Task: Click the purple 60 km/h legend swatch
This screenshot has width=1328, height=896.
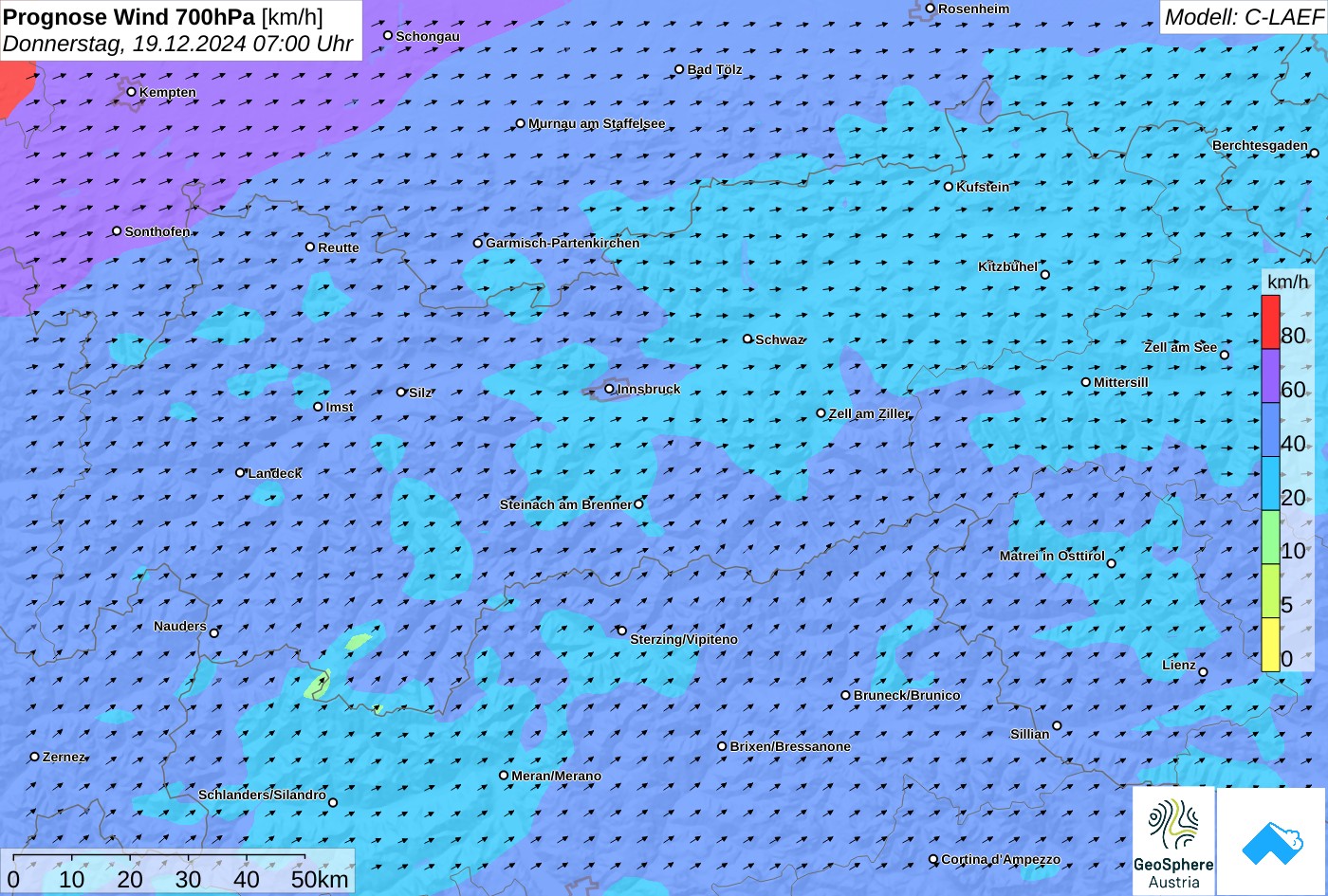Action: coord(1270,376)
